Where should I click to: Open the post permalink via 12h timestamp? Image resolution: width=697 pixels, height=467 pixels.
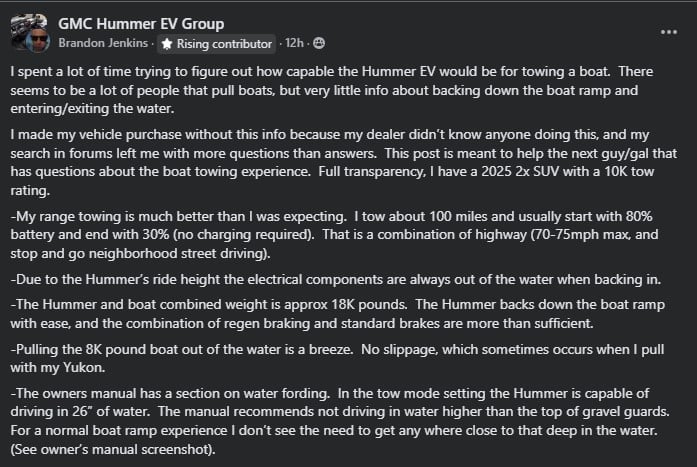294,44
